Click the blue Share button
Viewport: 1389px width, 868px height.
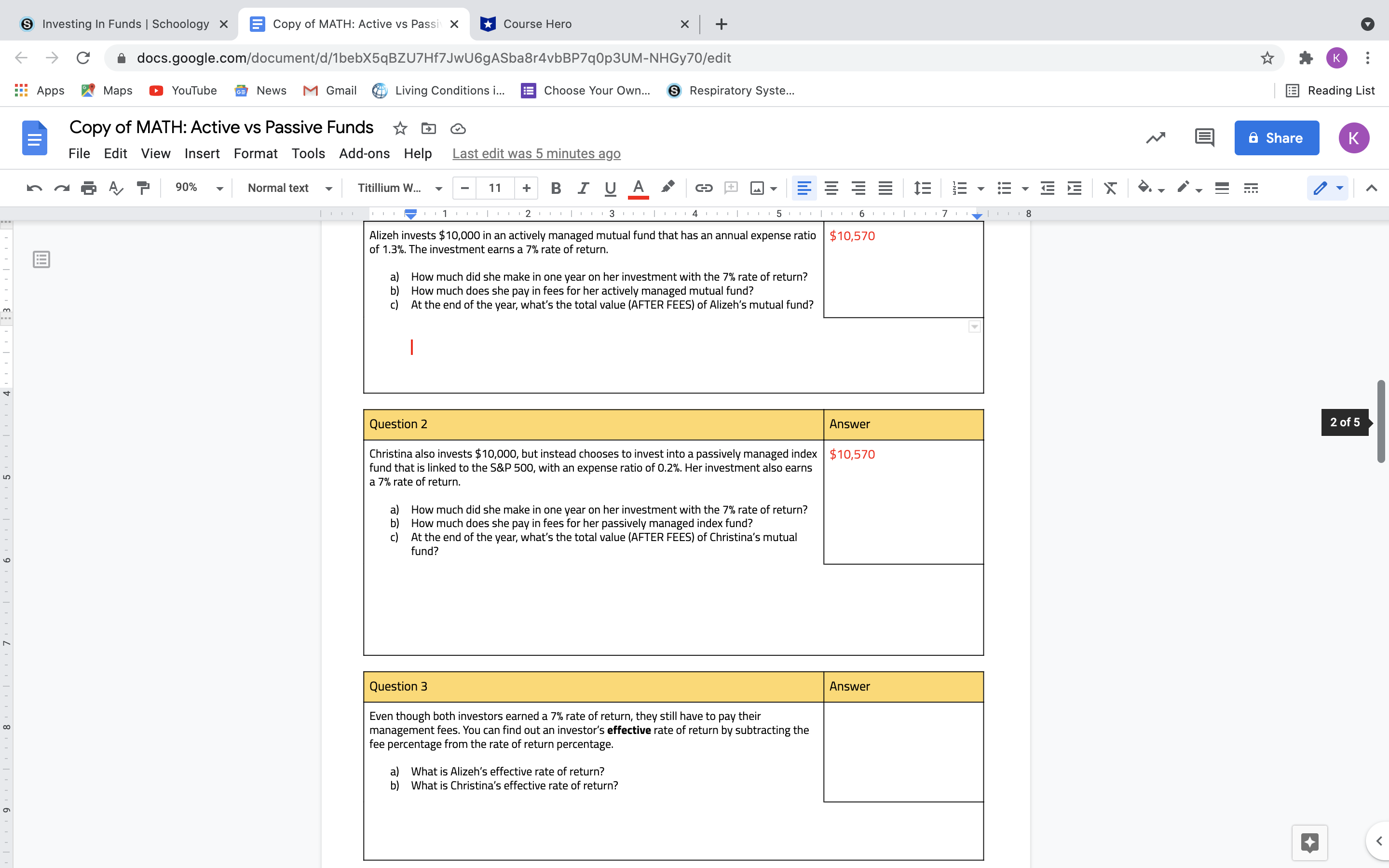pyautogui.click(x=1276, y=138)
